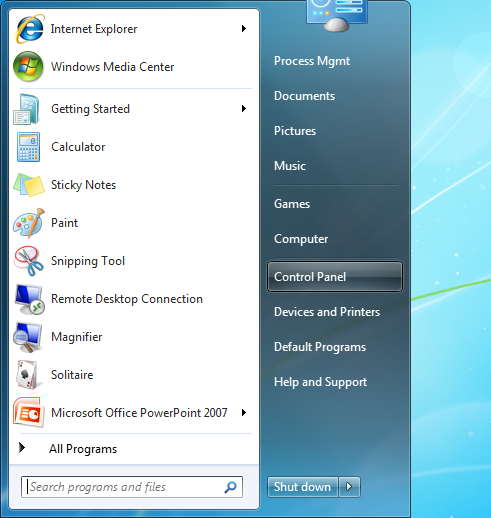Open Default Programs
Image resolution: width=491 pixels, height=518 pixels.
click(320, 347)
